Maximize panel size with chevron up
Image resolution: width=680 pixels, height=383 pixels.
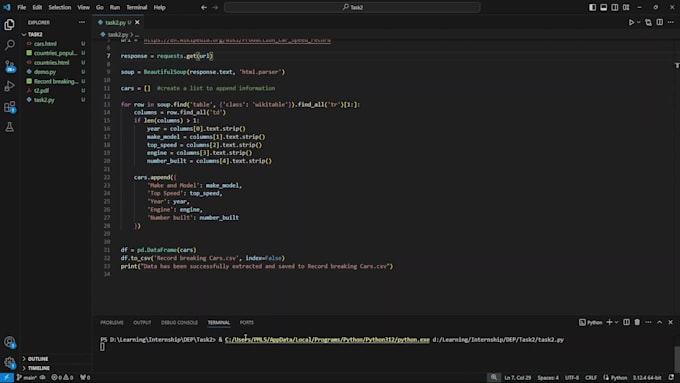pos(660,322)
